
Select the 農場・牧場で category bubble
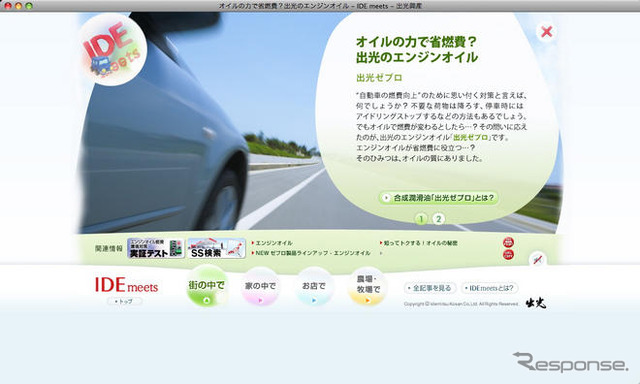367,286
